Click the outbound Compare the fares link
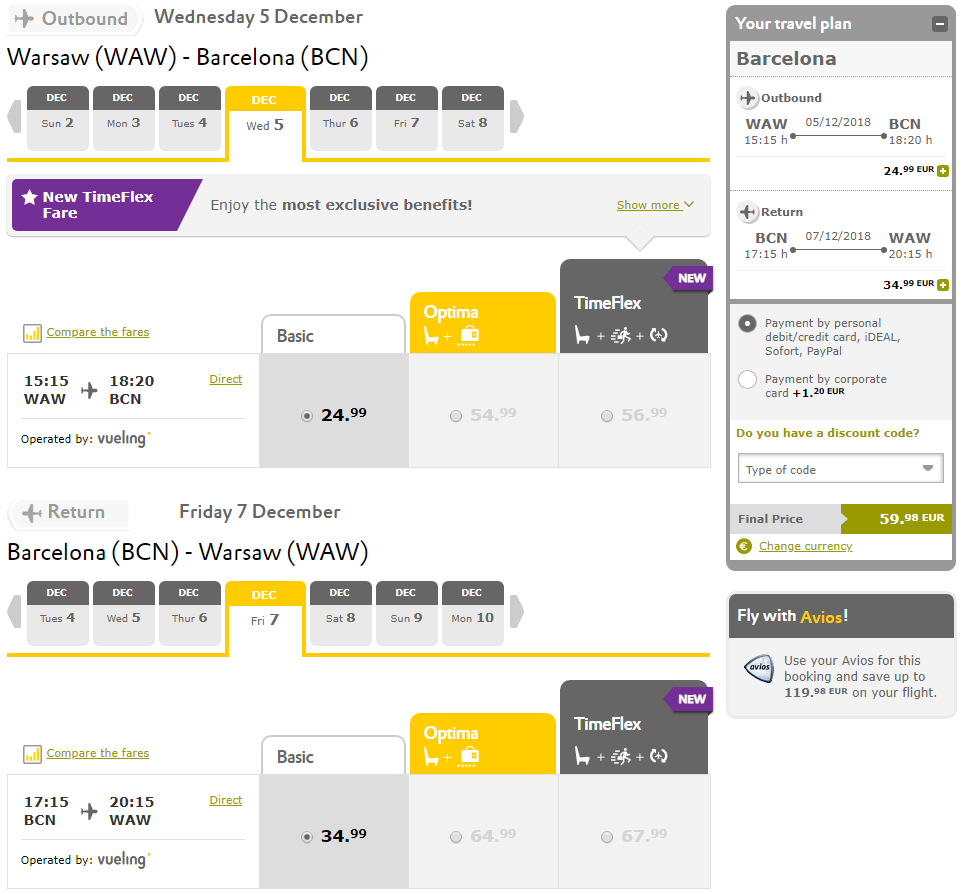This screenshot has height=894, width=966. pyautogui.click(x=97, y=332)
